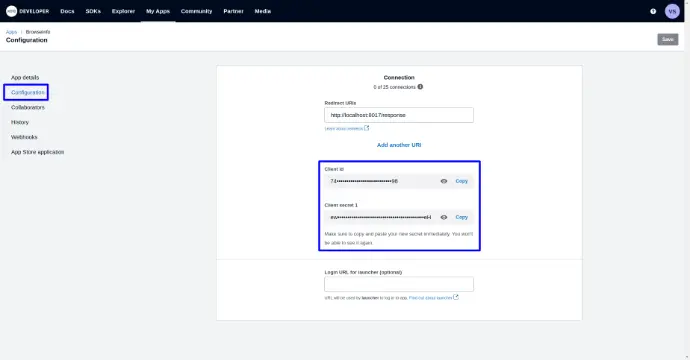
Task: Open App Store application sidebar item
Action: [x=37, y=152]
